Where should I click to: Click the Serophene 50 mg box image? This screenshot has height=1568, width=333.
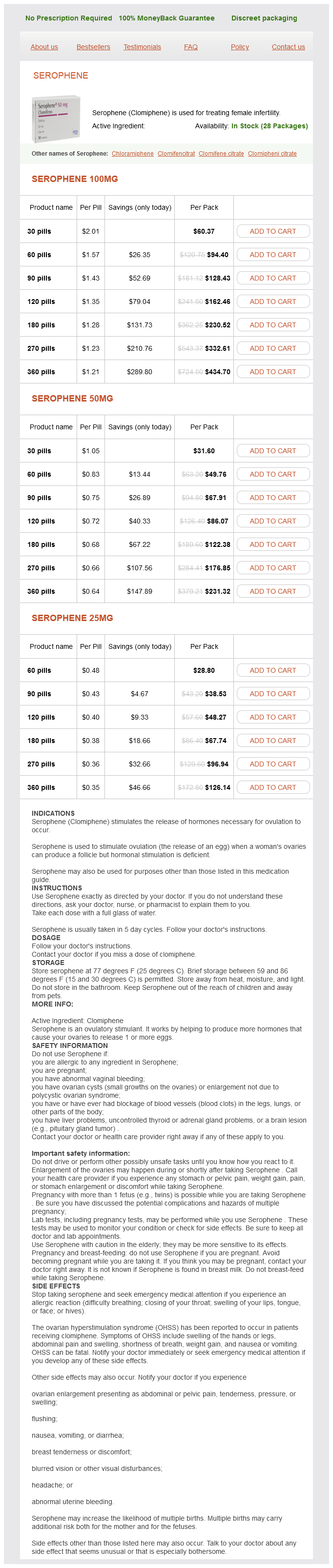pyautogui.click(x=56, y=119)
